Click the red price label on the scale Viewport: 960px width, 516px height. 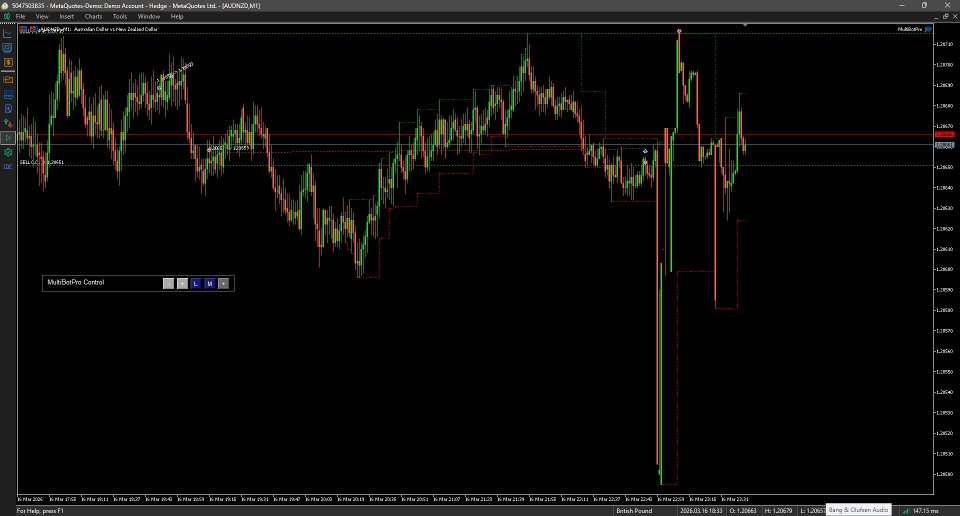pyautogui.click(x=945, y=134)
